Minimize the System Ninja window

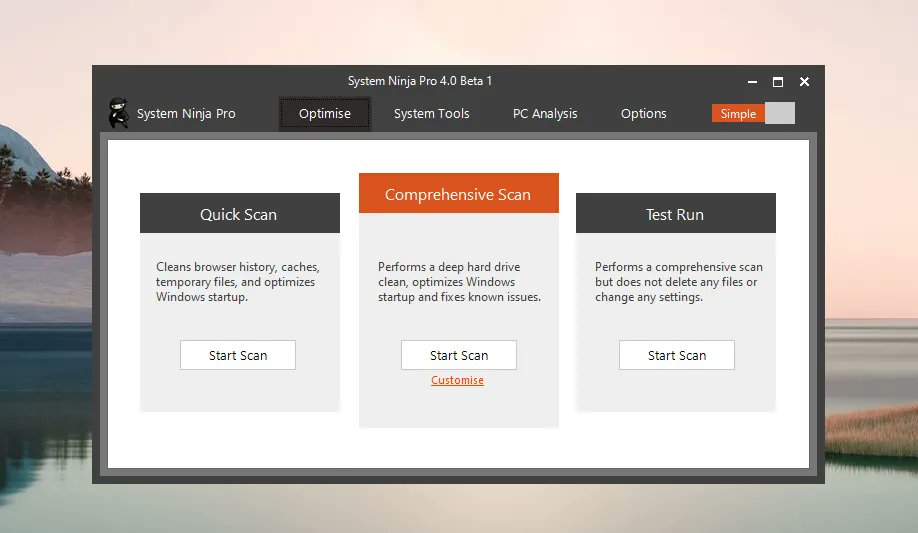click(752, 82)
